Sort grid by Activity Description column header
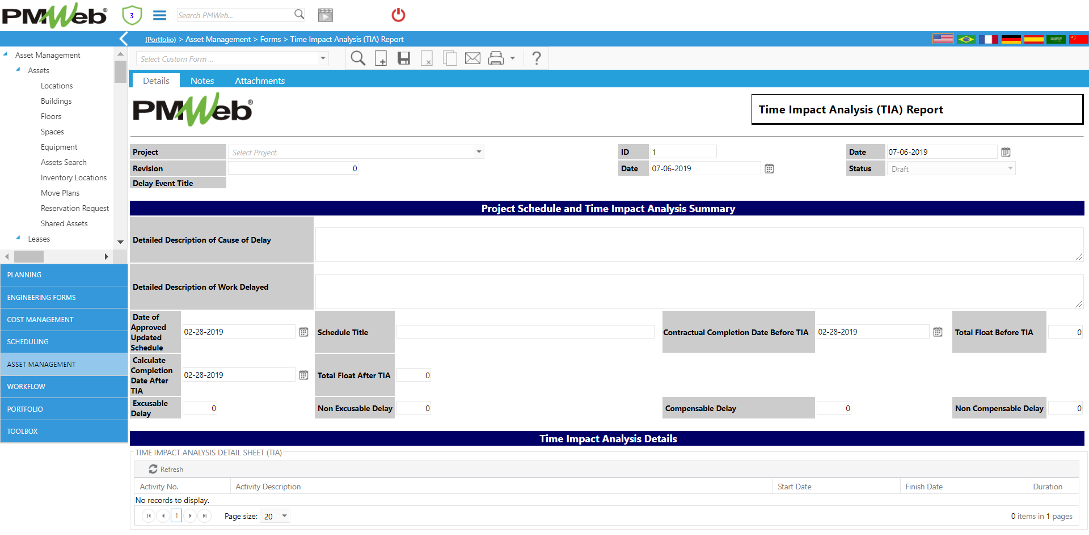The image size is (1089, 535). point(268,487)
